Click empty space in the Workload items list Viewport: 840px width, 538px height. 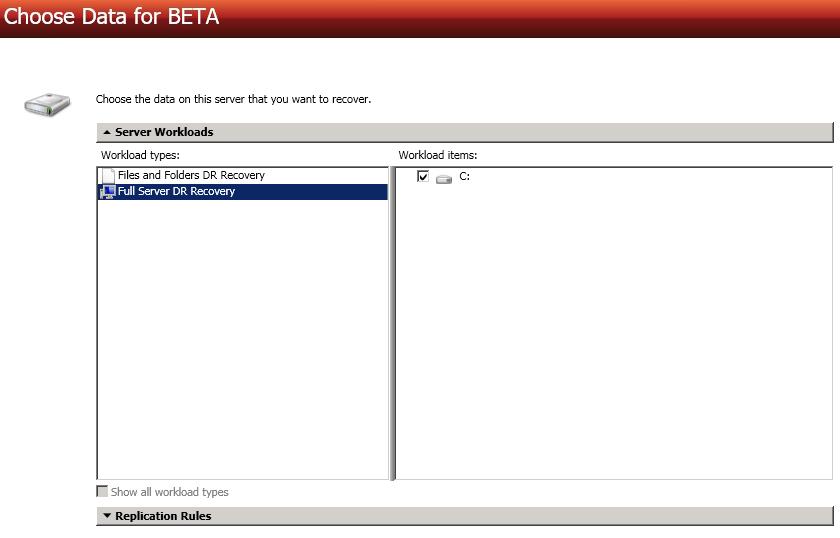612,330
